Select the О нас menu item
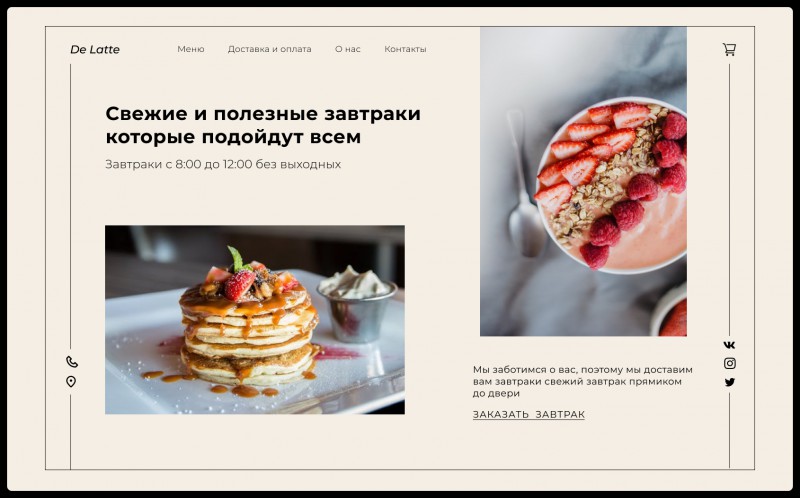 pyautogui.click(x=347, y=49)
